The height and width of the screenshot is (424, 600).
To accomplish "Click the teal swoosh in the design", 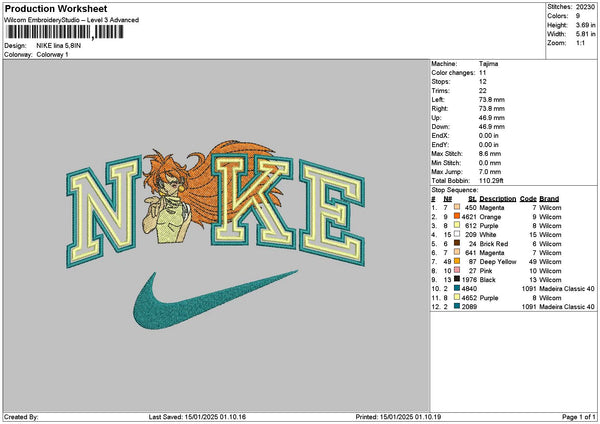I will point(215,300).
